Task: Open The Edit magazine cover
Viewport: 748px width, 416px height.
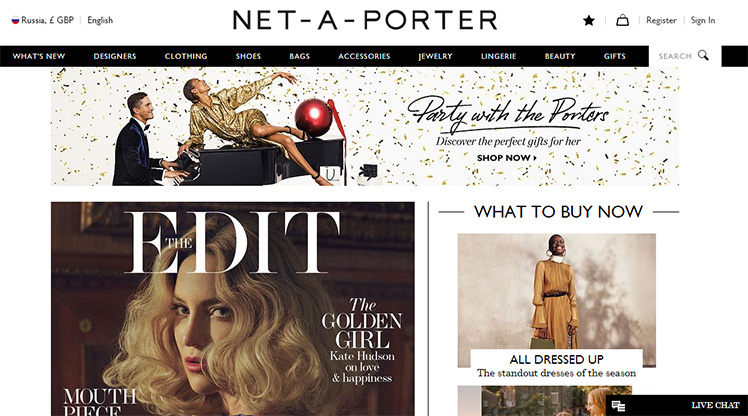Action: [x=233, y=309]
